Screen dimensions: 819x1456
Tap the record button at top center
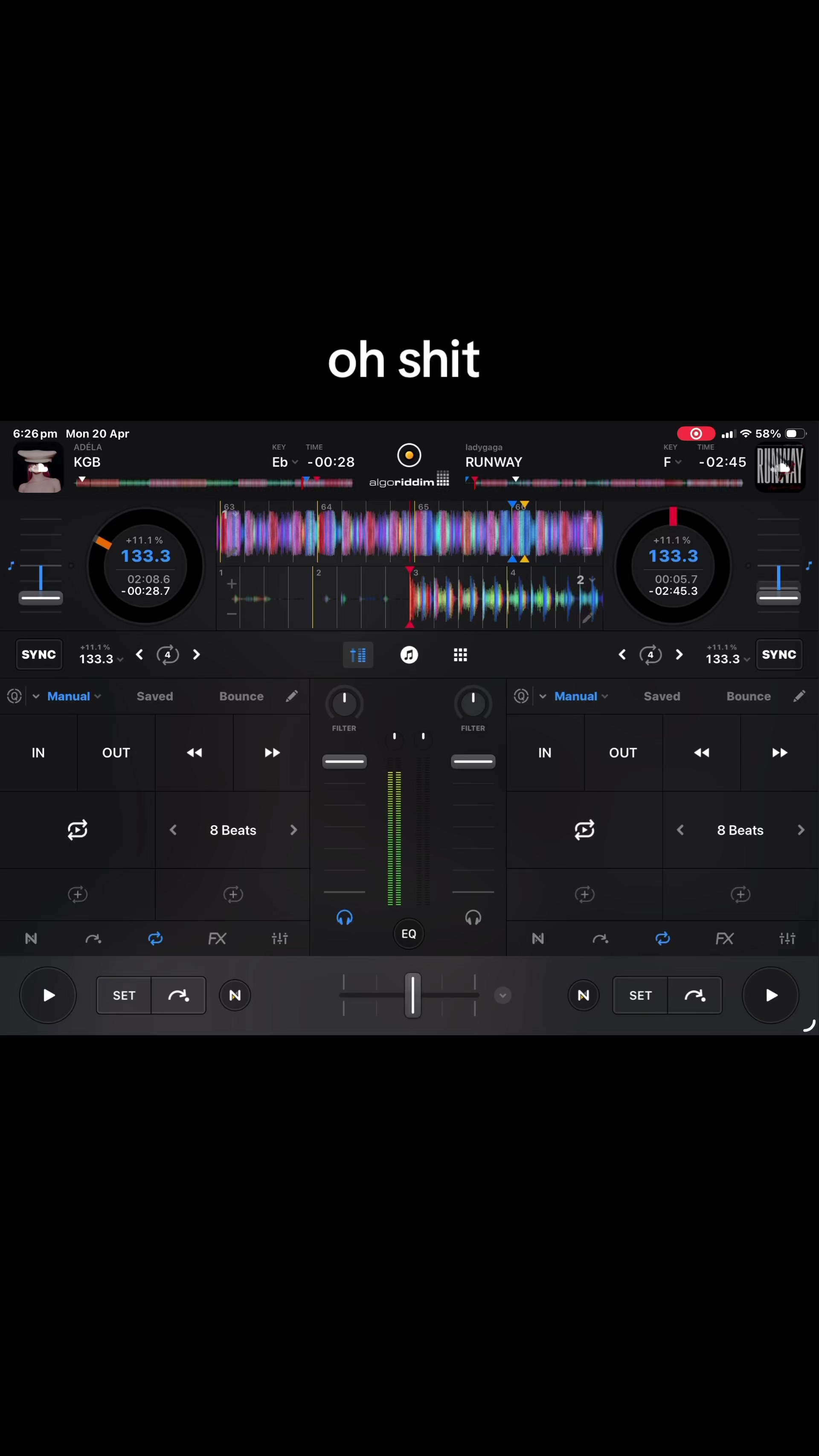click(409, 455)
